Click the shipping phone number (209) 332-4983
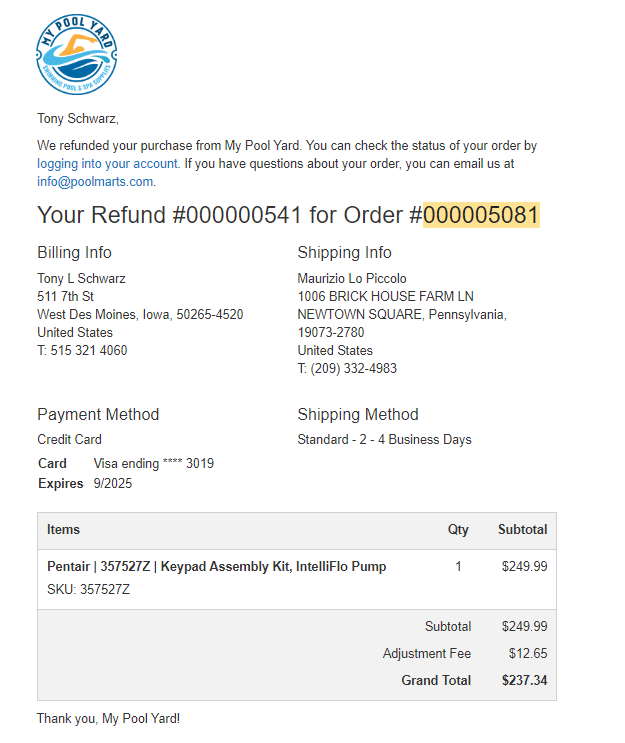This screenshot has height=743, width=625. coord(353,368)
